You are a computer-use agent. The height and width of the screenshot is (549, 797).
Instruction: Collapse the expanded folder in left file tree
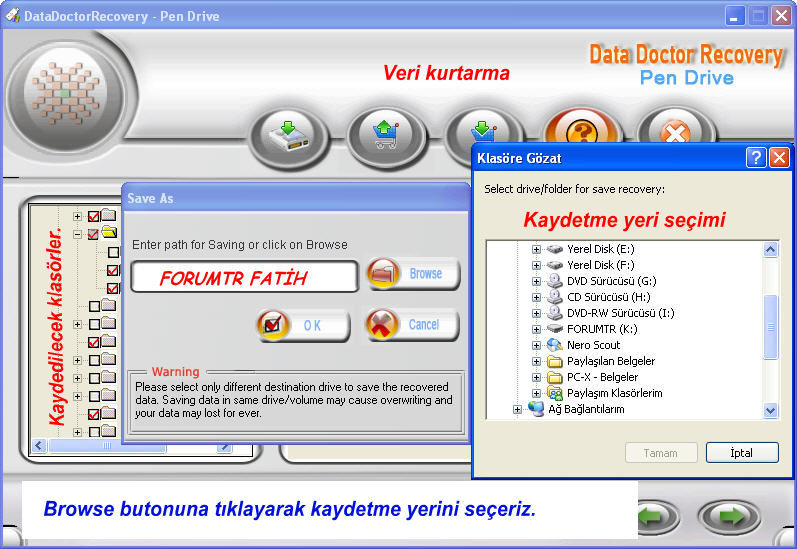[77, 234]
